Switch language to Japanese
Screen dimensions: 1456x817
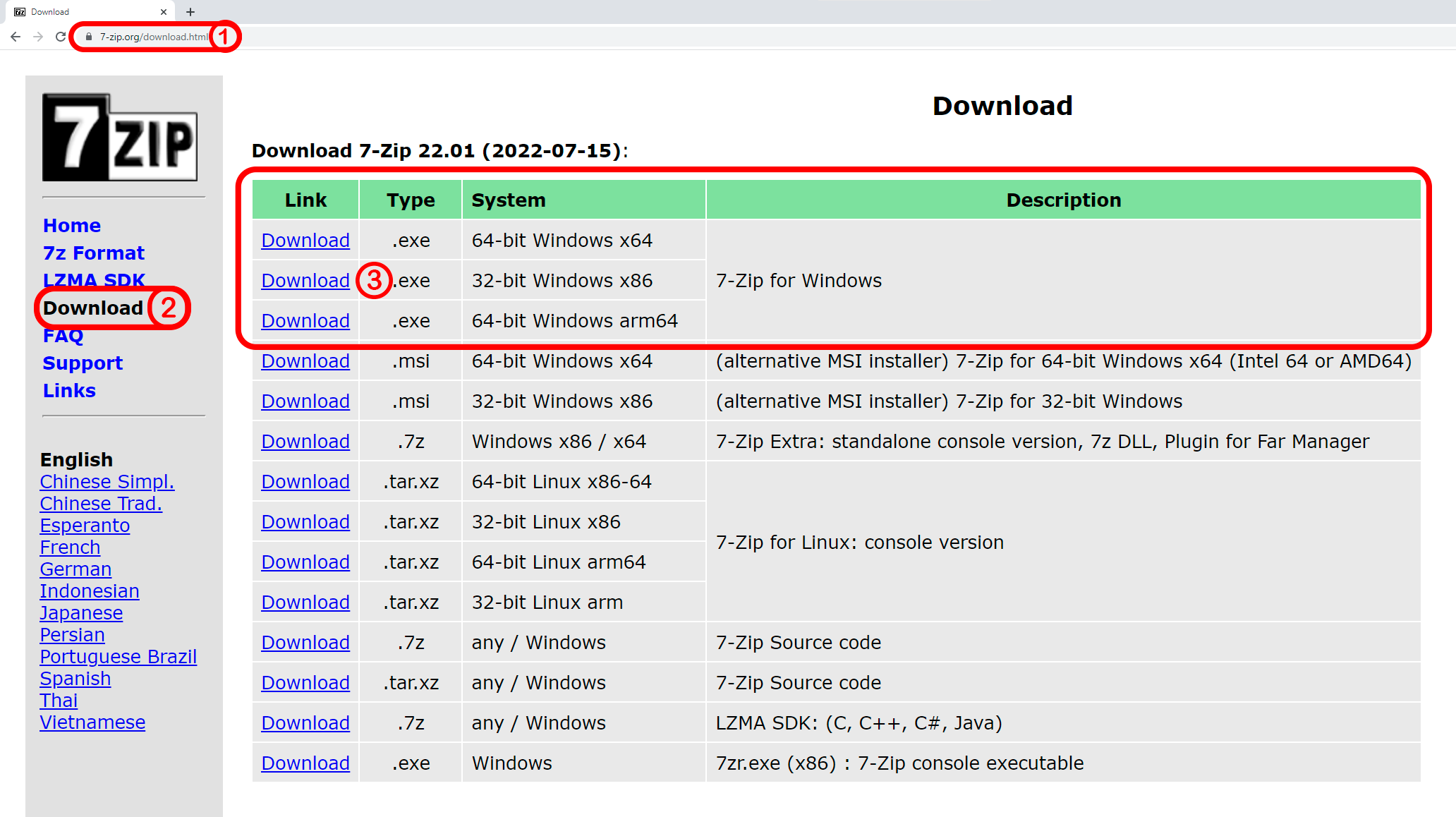pos(81,613)
